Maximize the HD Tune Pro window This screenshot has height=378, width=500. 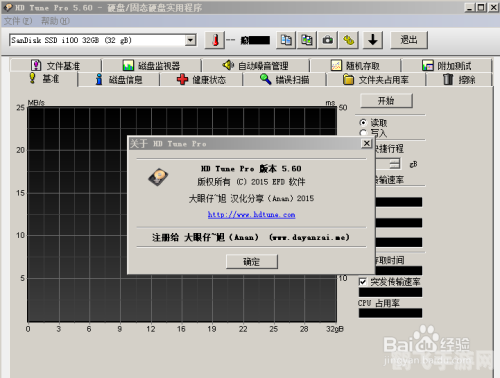(x=481, y=7)
